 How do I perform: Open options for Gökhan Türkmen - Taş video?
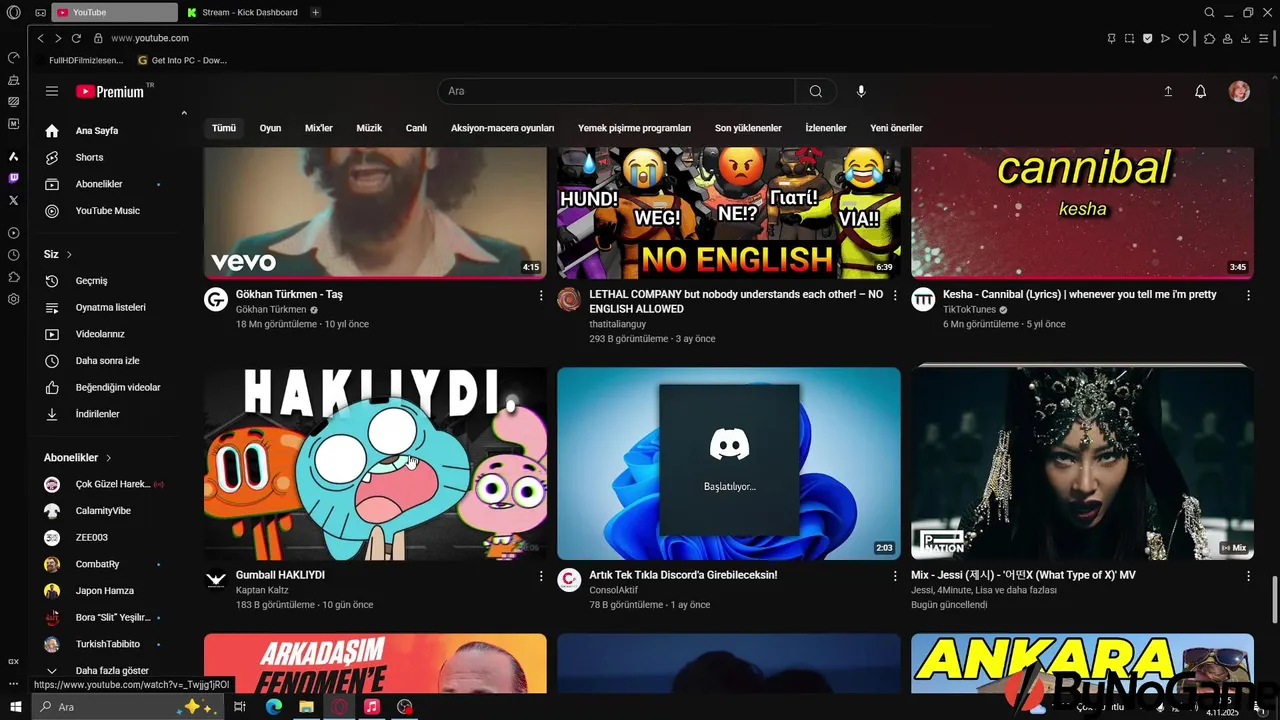pos(541,295)
